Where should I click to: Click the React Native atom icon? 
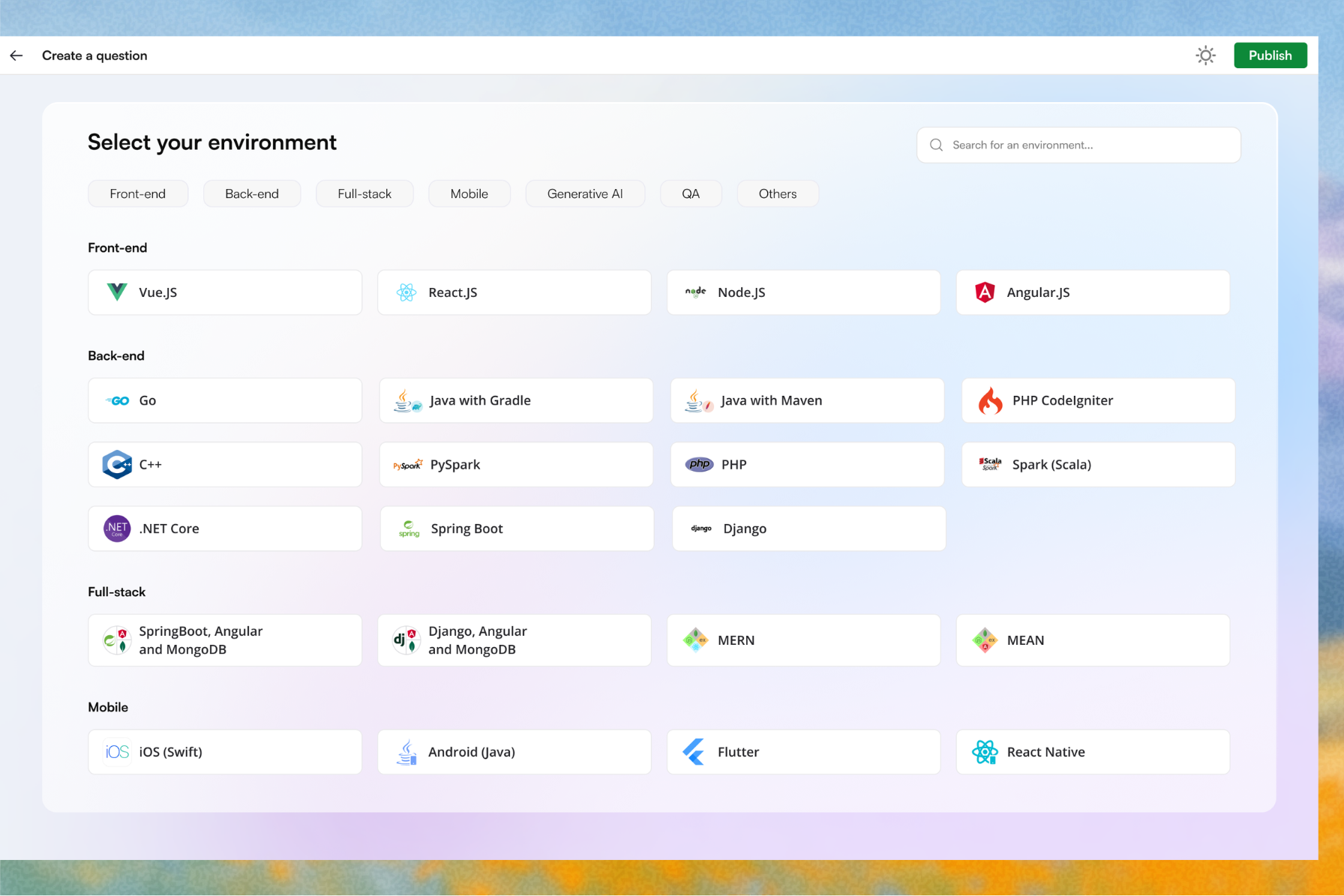click(985, 752)
